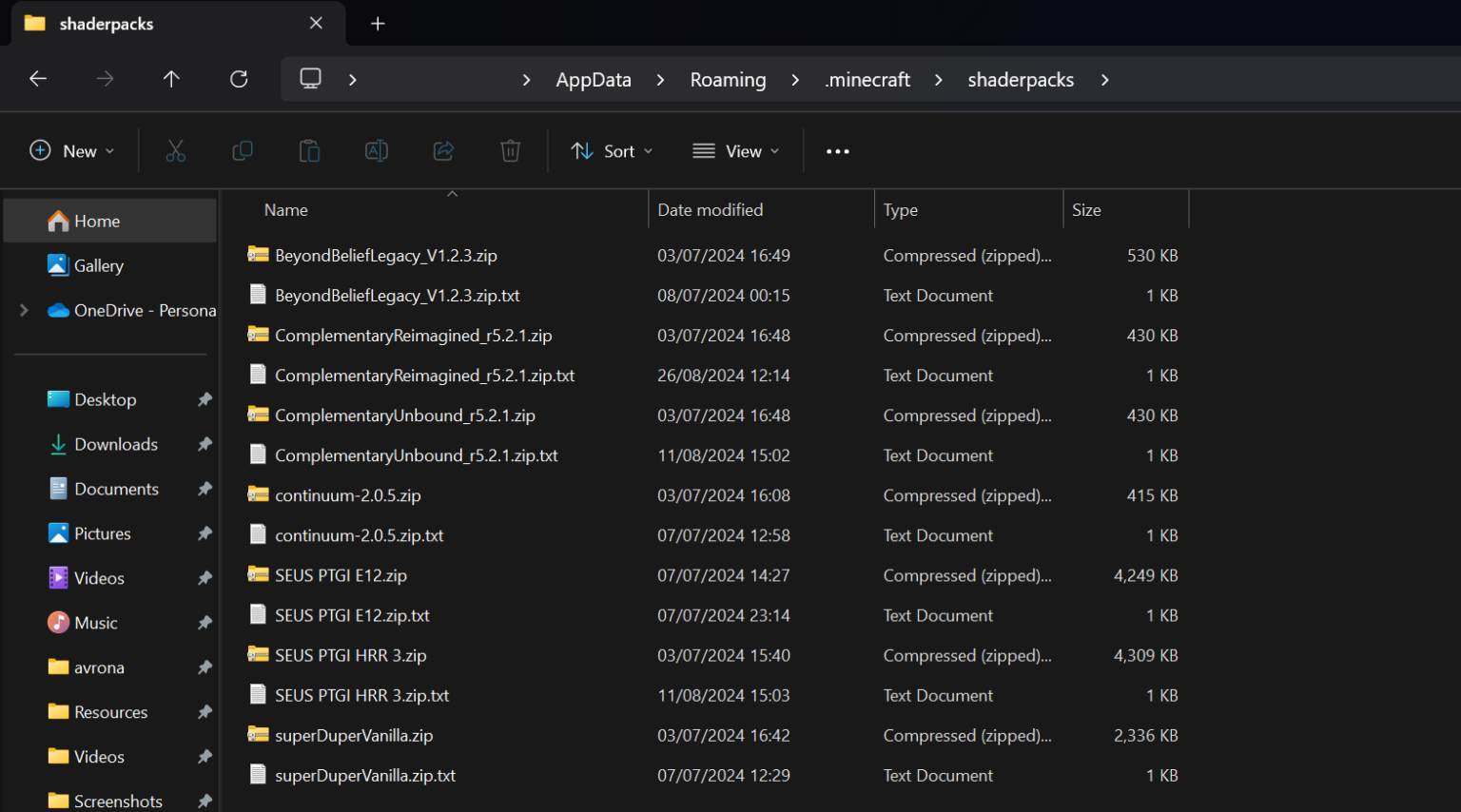The image size is (1461, 812).
Task: Click the Copy icon in toolbar
Action: (x=243, y=151)
